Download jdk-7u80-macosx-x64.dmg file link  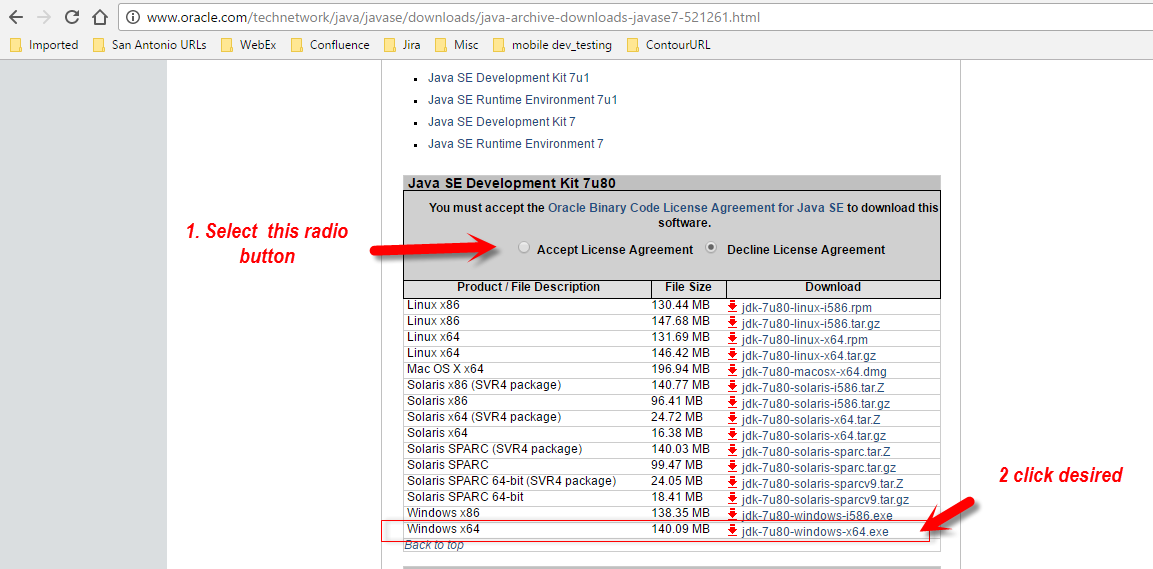814,371
